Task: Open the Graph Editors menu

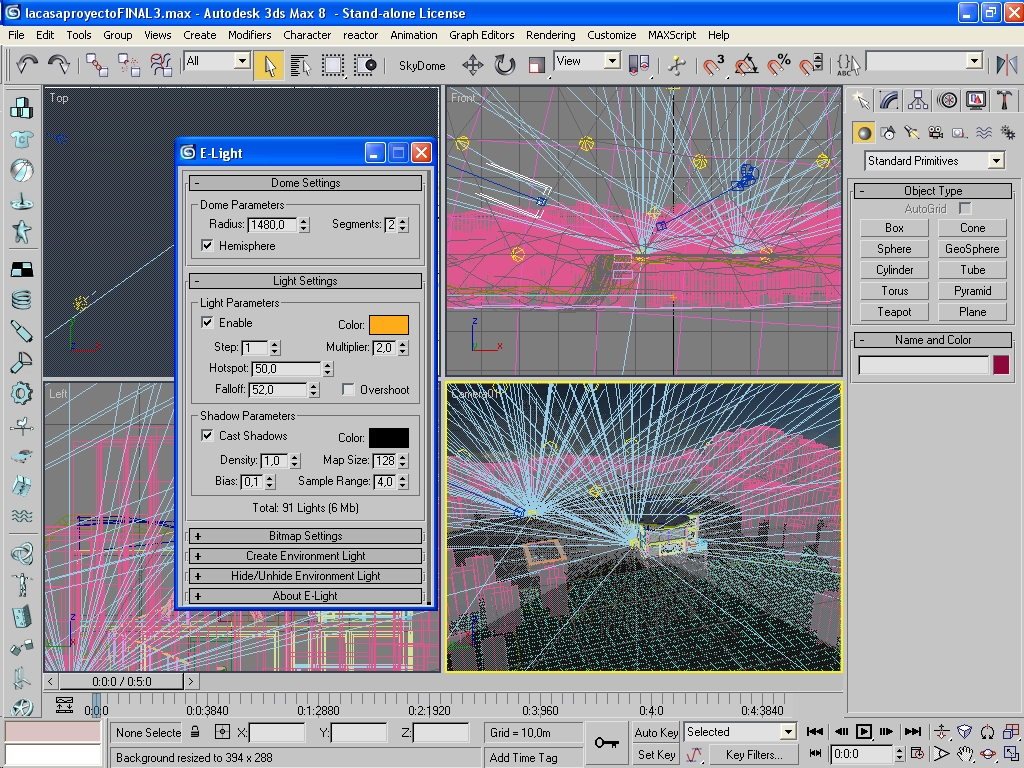Action: coord(481,35)
